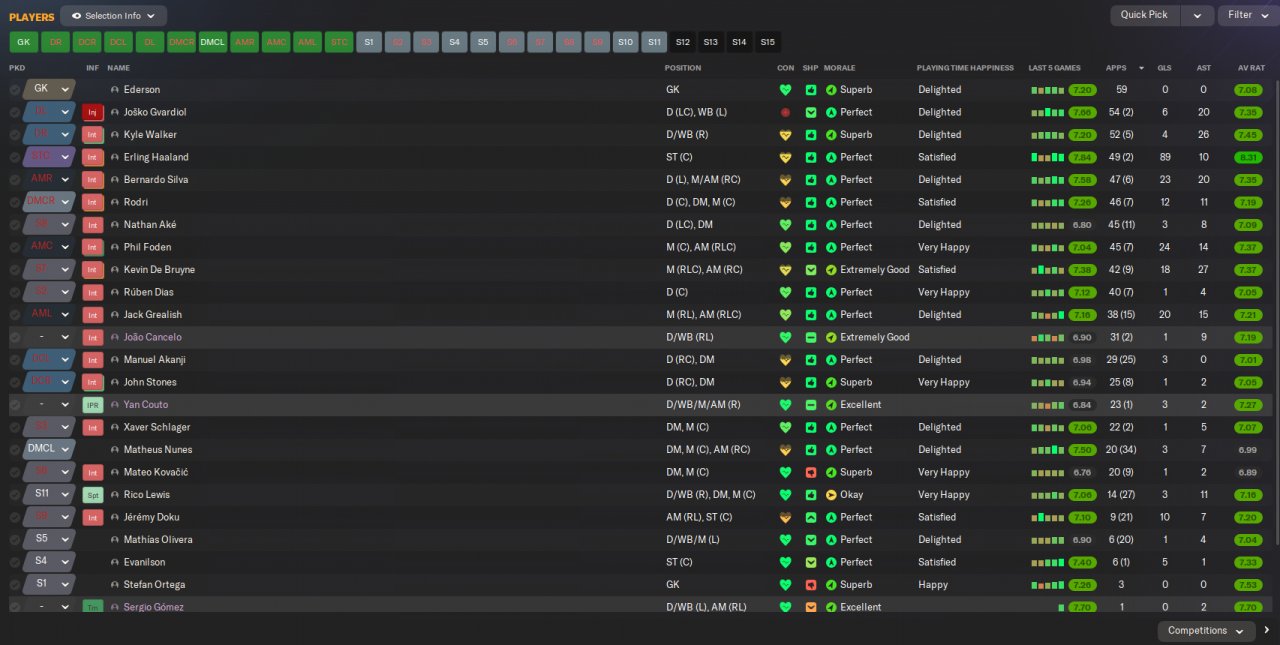
Task: Click the Int status badge for Kyle Walker
Action: click(93, 134)
